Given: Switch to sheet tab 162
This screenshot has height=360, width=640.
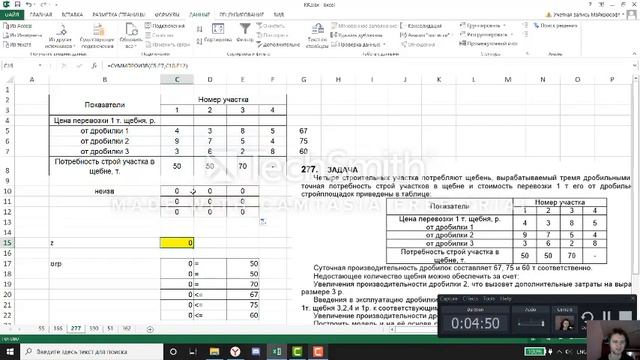Looking at the screenshot, I should (x=127, y=328).
